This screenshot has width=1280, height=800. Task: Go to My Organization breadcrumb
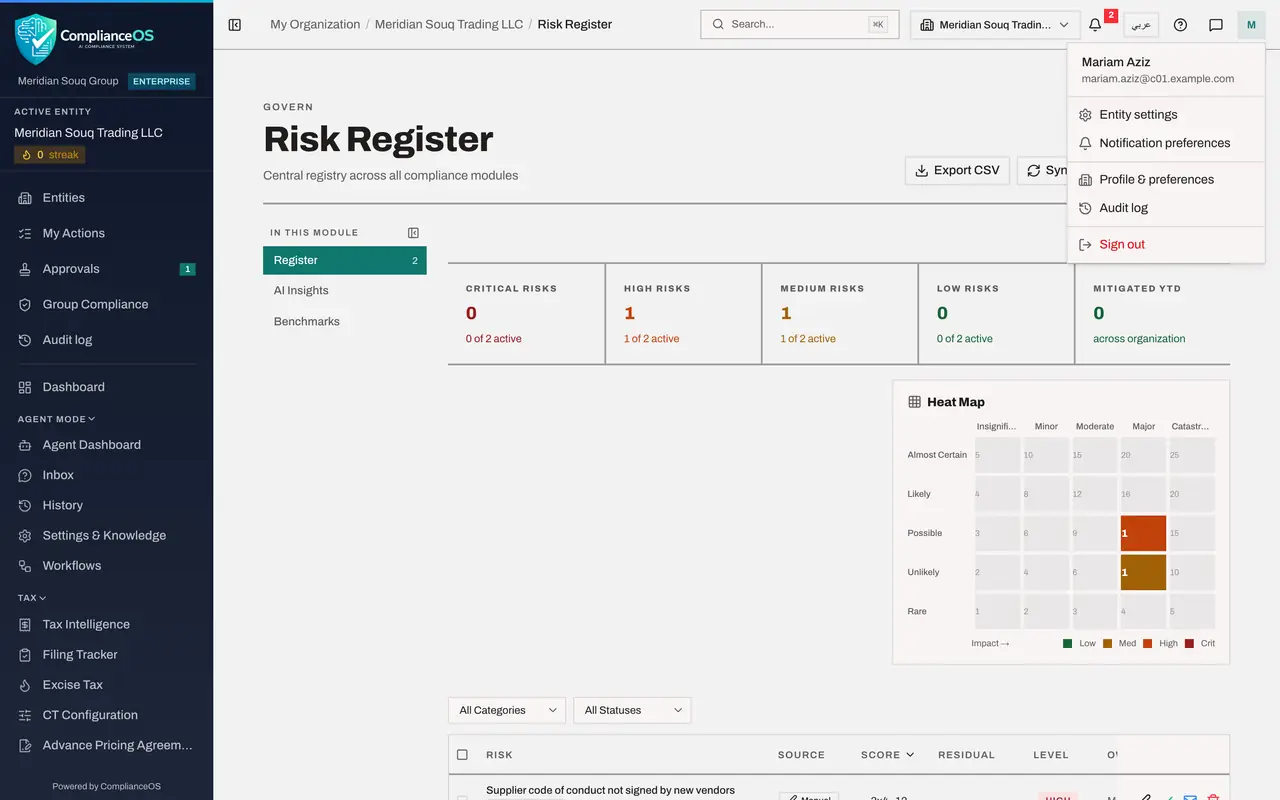pyautogui.click(x=315, y=24)
